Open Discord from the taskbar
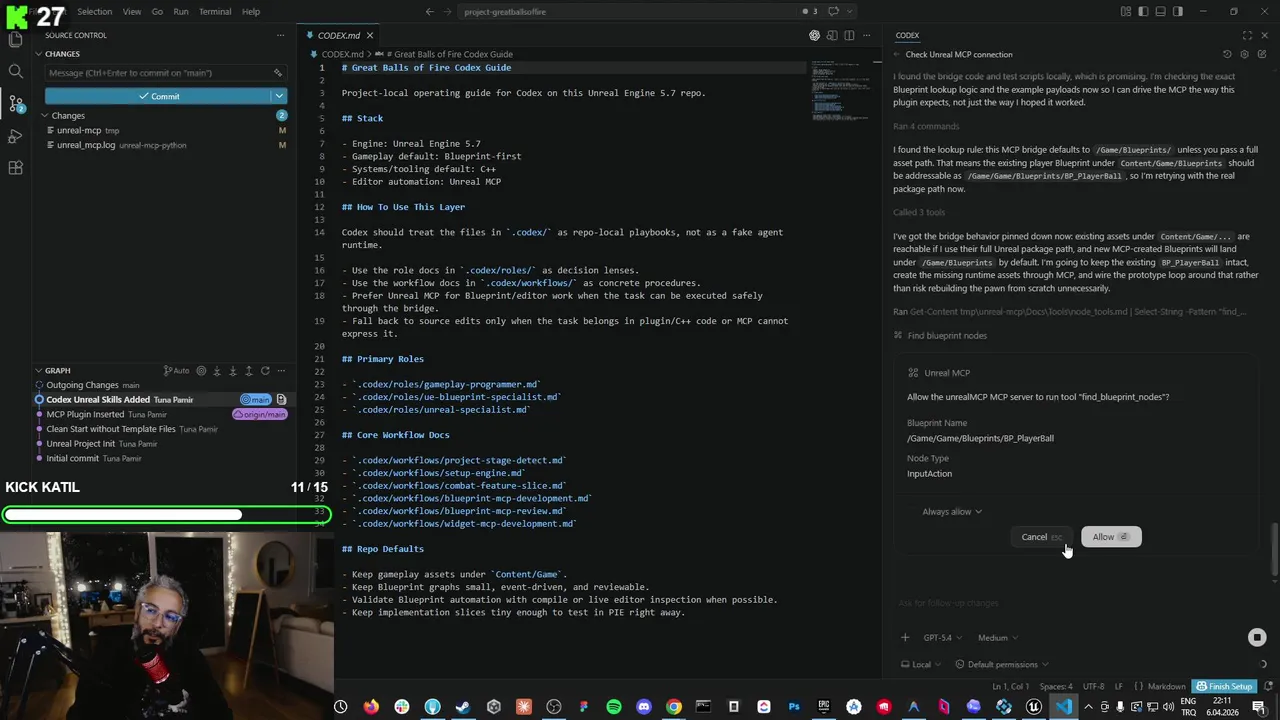This screenshot has width=1280, height=720. 643,707
